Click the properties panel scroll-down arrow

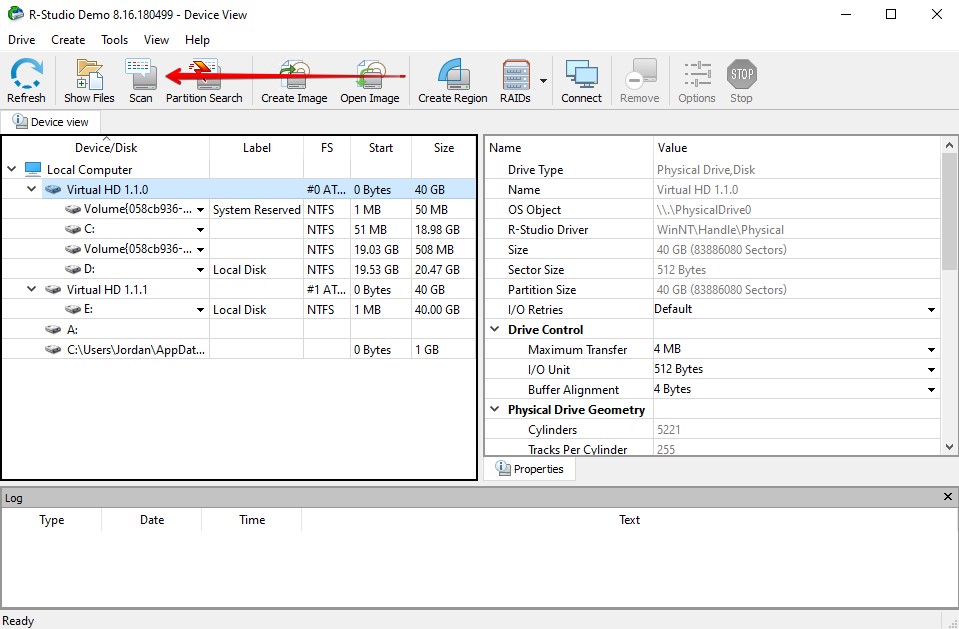tap(949, 447)
